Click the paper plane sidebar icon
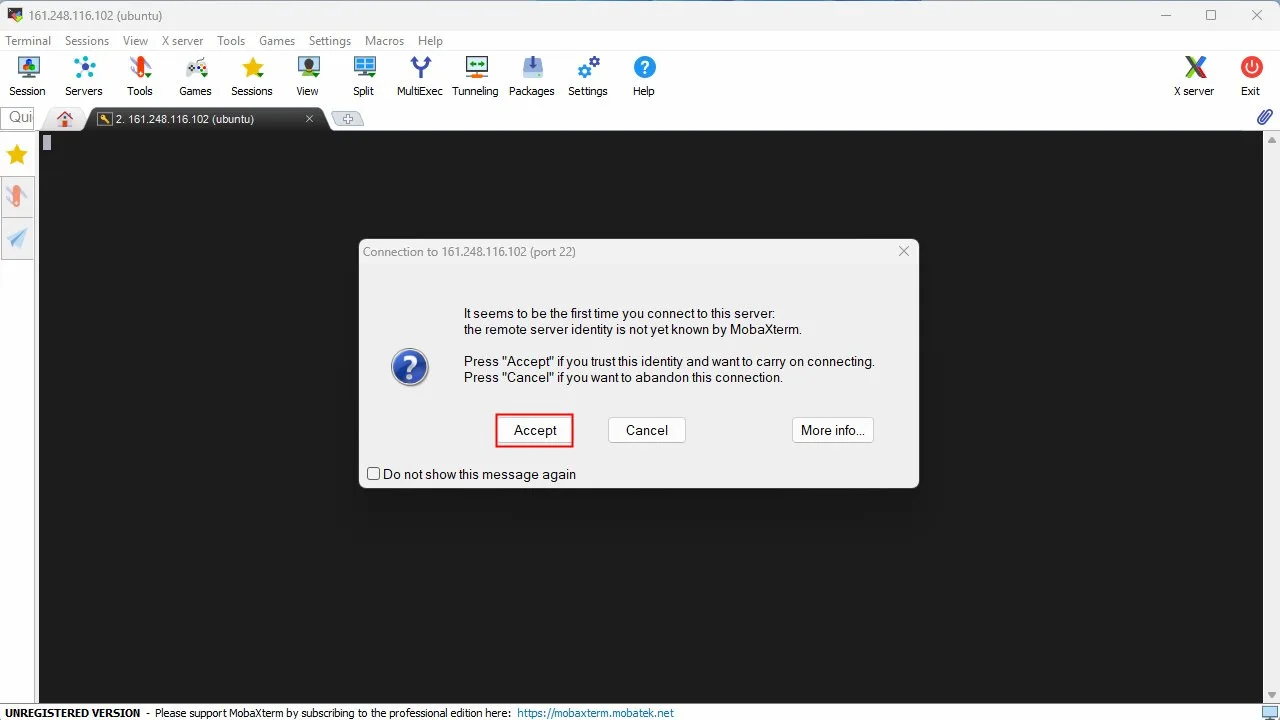Image resolution: width=1280 pixels, height=720 pixels. tap(17, 238)
